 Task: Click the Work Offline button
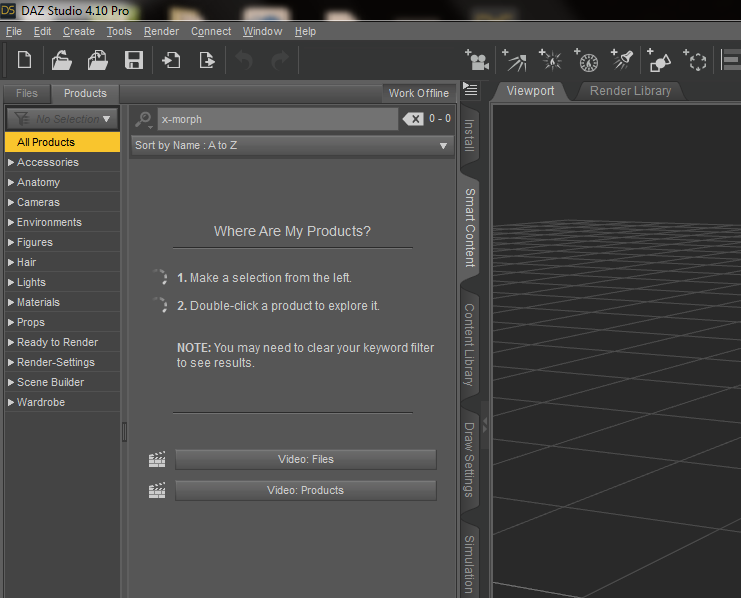(x=419, y=93)
